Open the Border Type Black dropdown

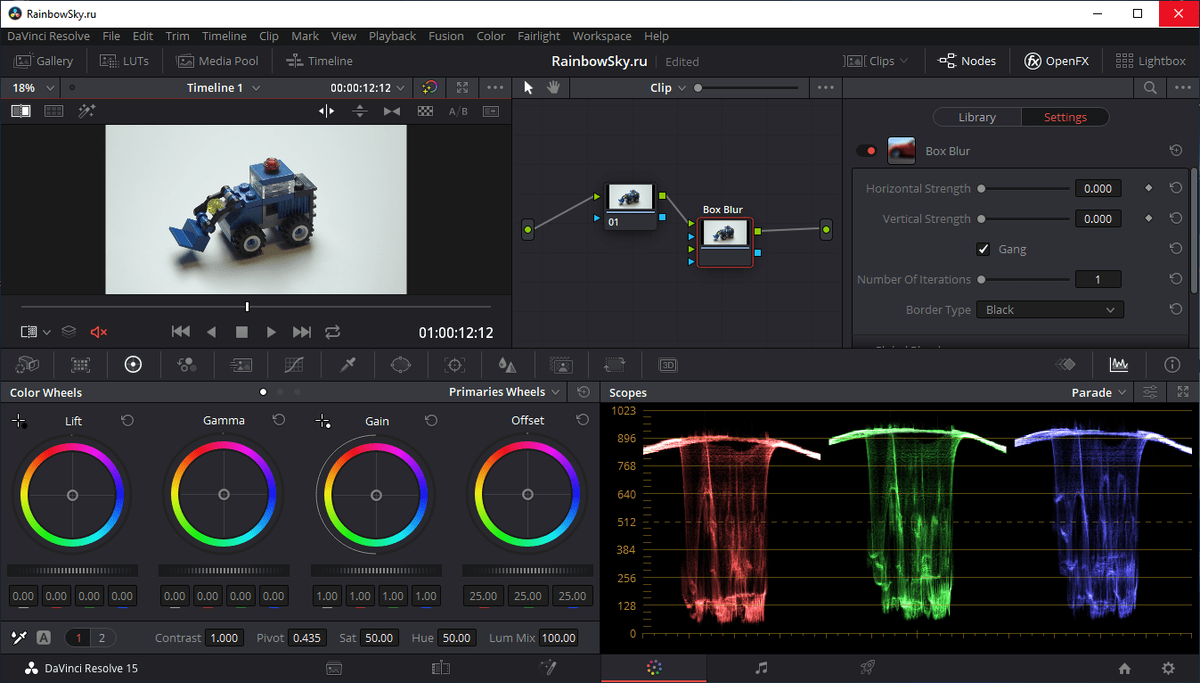click(1049, 310)
